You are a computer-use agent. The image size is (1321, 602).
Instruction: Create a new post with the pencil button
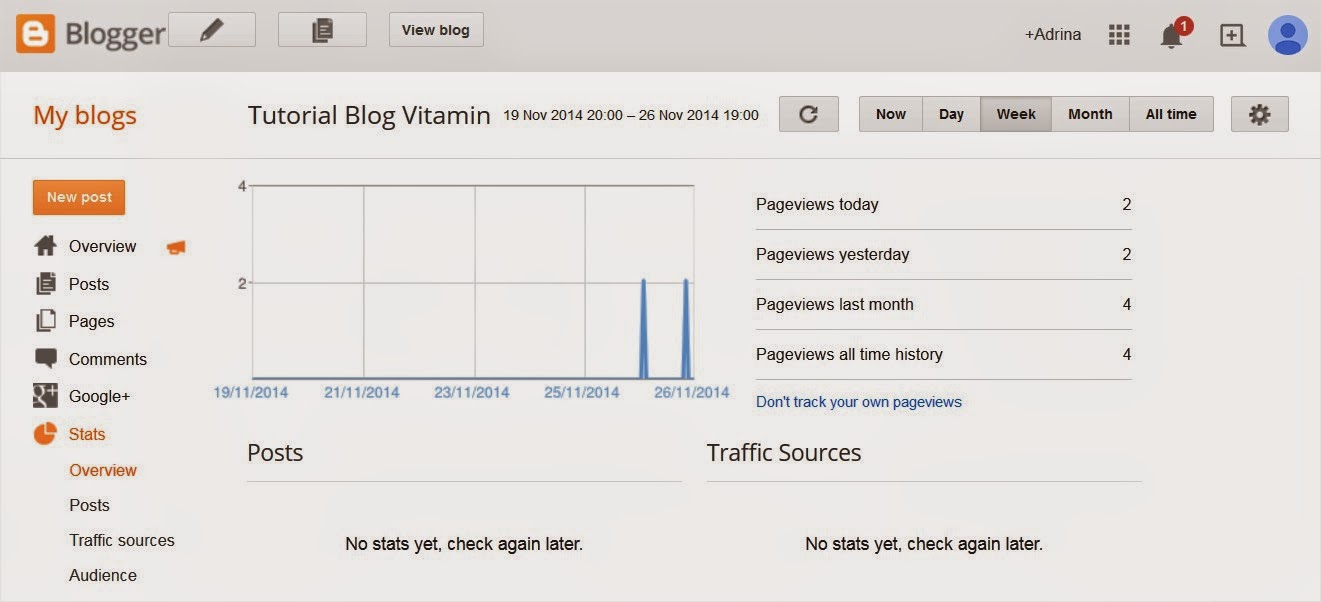tap(212, 30)
